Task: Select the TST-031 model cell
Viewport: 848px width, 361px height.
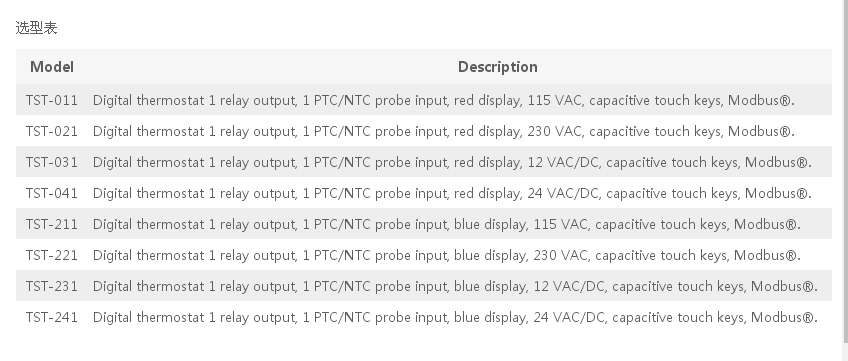Action: [52, 162]
